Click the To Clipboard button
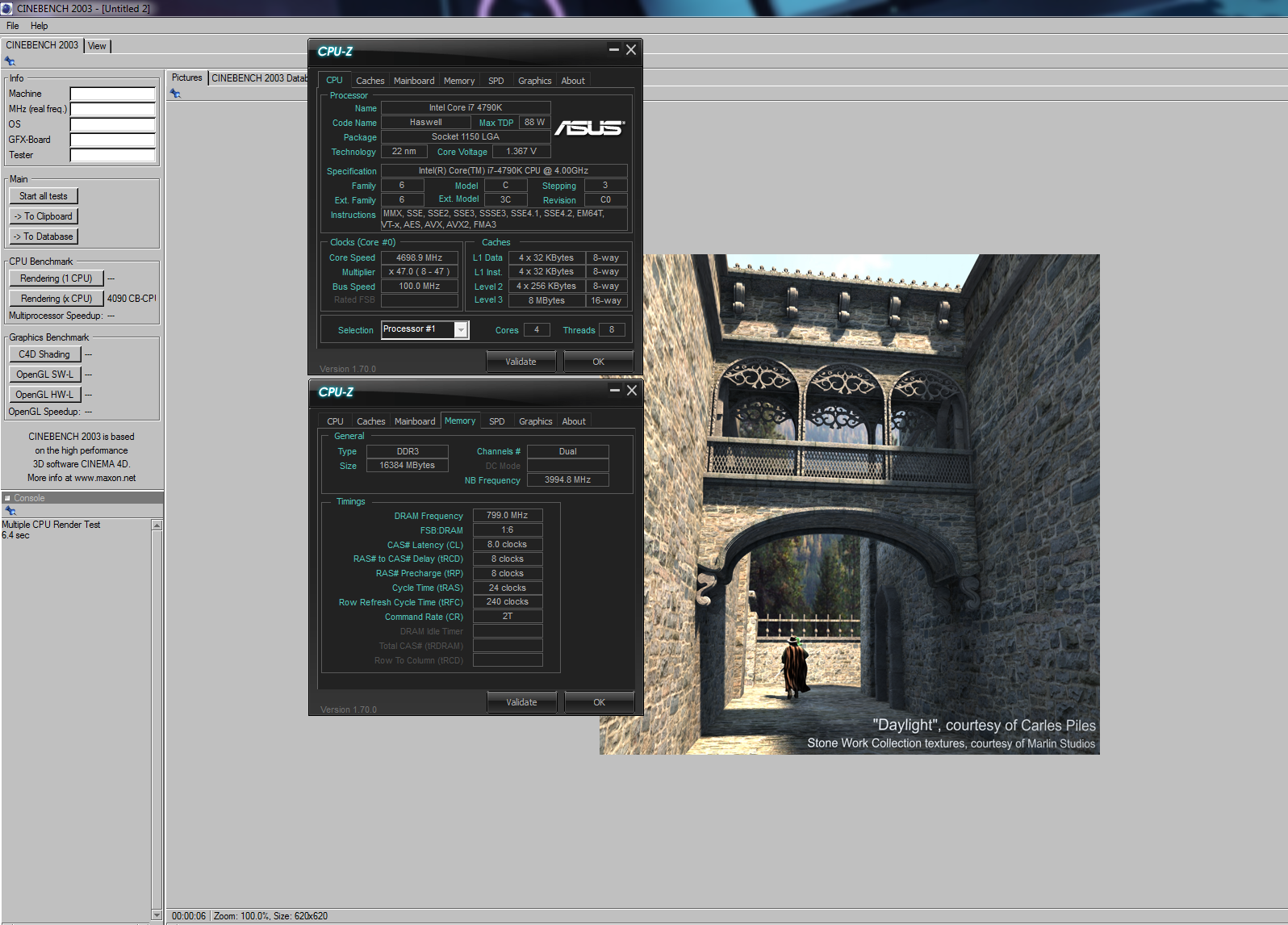1288x925 pixels. coord(44,216)
